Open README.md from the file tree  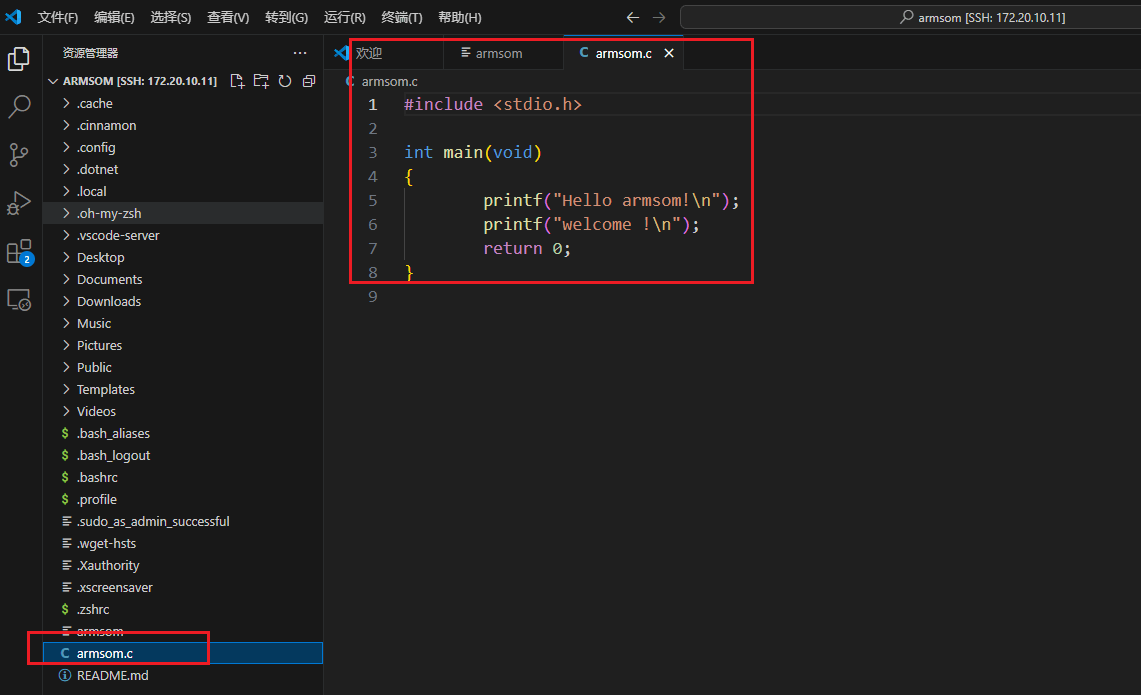[x=112, y=675]
